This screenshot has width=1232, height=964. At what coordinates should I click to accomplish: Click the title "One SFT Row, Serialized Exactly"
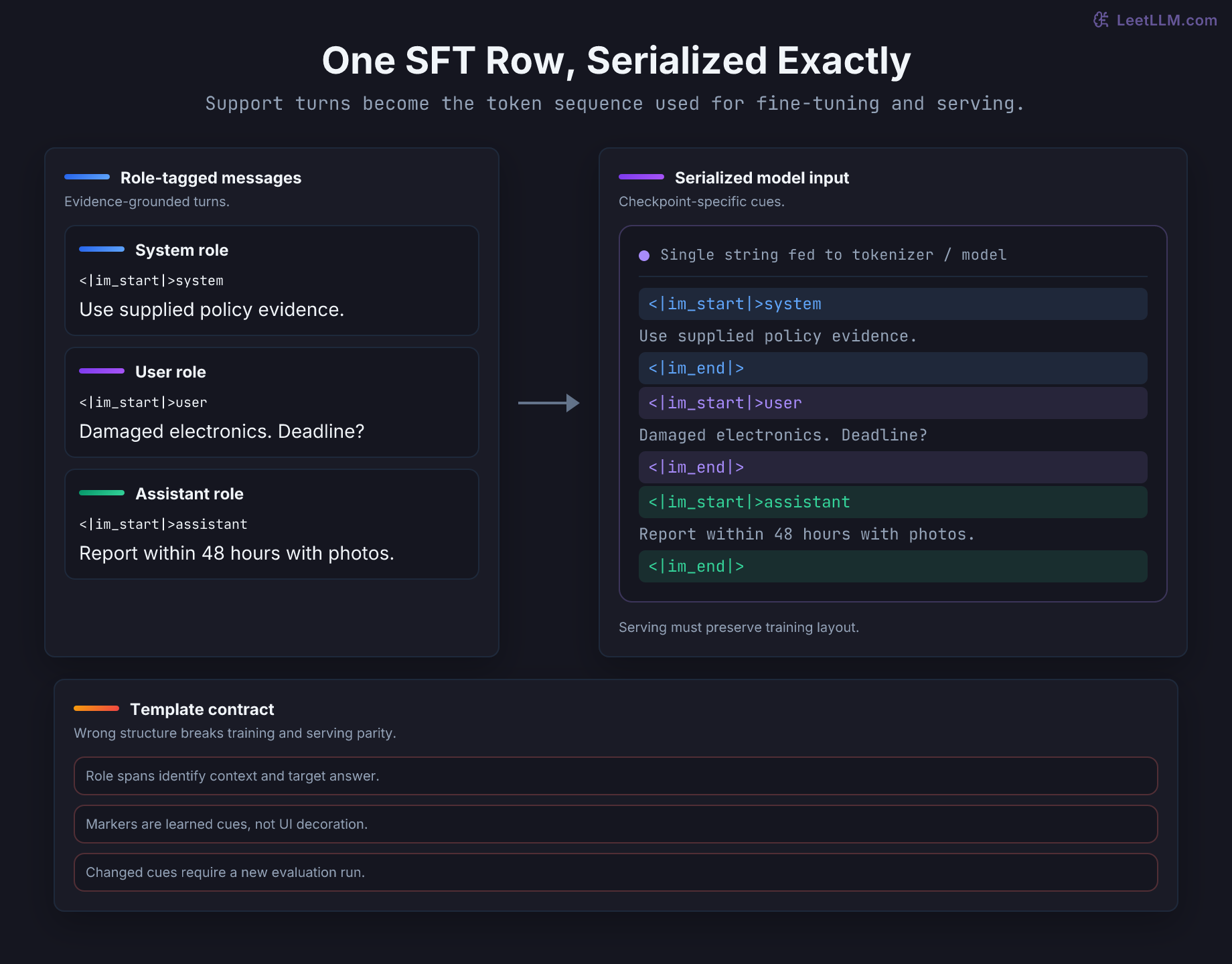pos(616,61)
